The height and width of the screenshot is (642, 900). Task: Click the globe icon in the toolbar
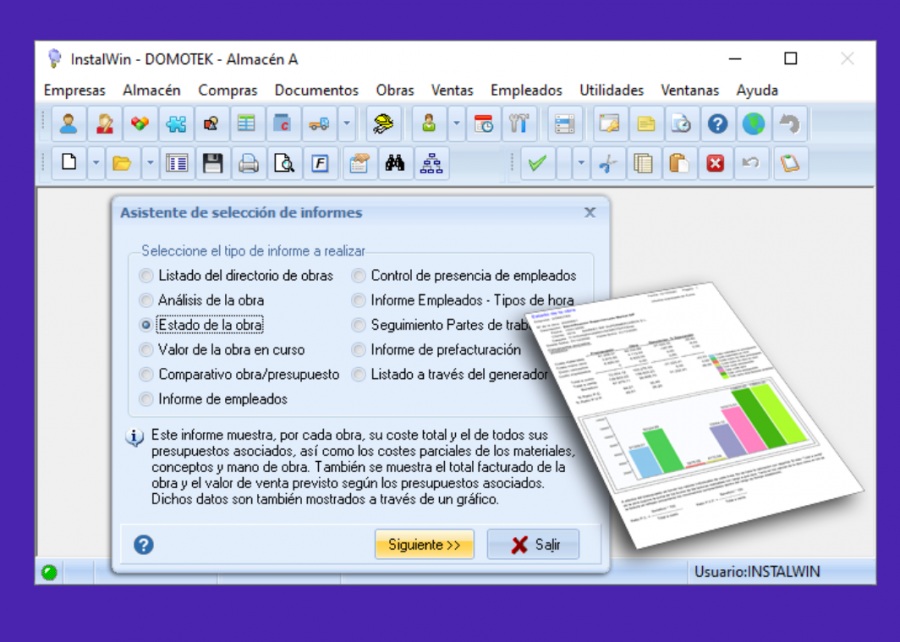pos(753,123)
